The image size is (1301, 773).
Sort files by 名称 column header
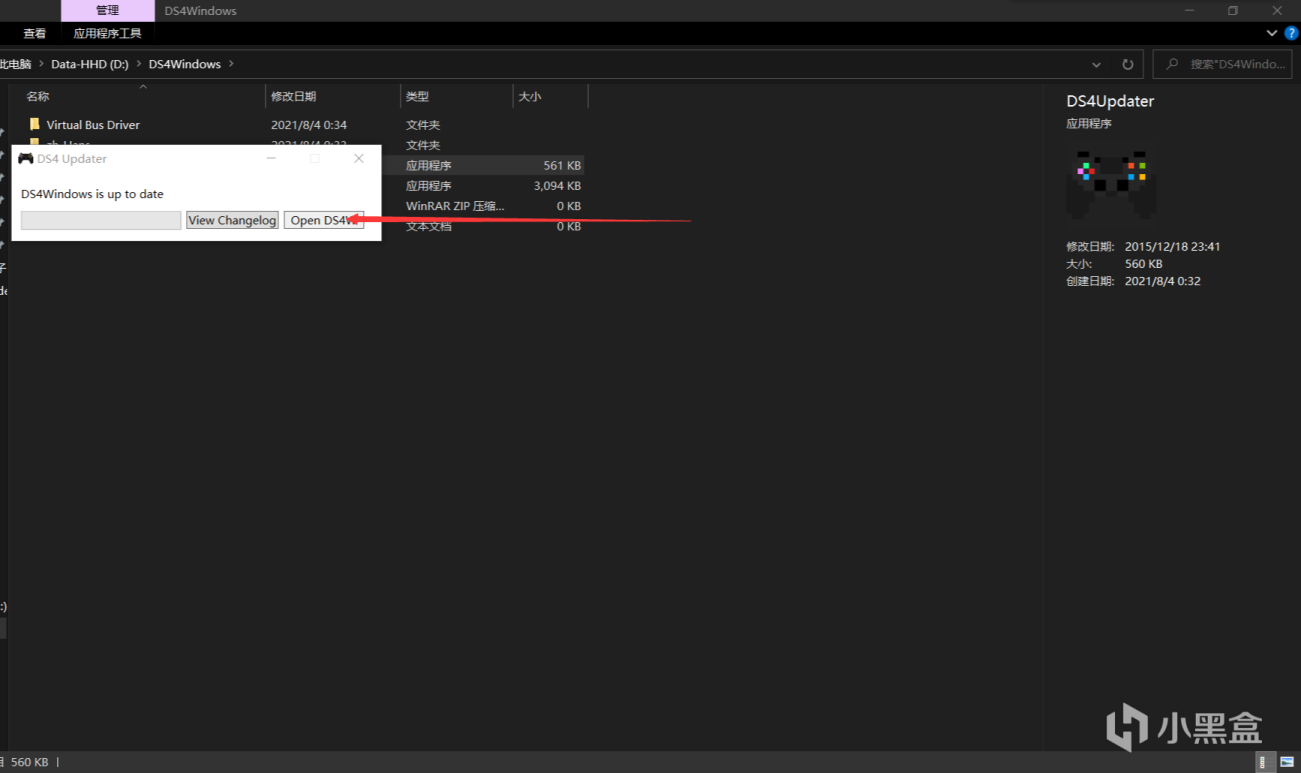[38, 97]
